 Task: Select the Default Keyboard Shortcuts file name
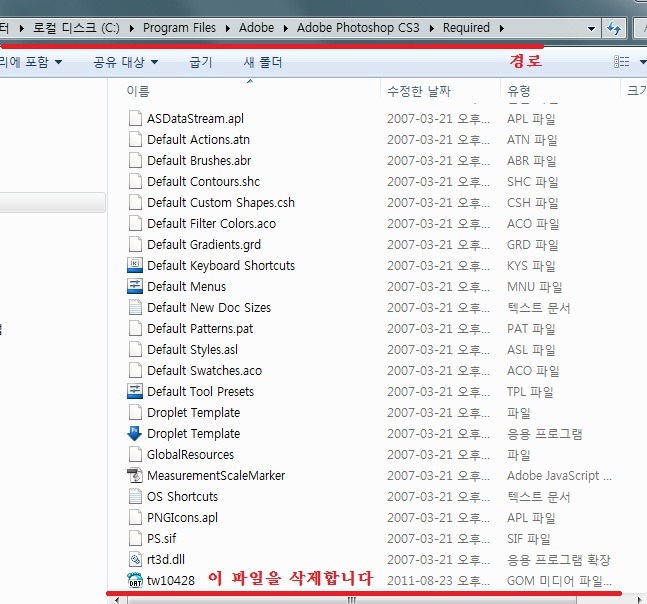pyautogui.click(x=221, y=265)
